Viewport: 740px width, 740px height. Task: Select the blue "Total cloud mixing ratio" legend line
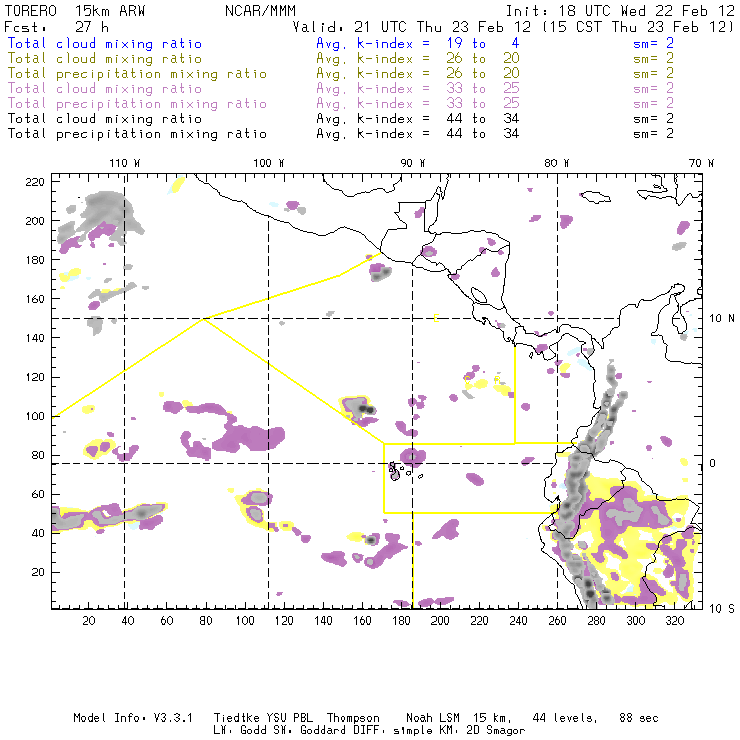pyautogui.click(x=105, y=43)
